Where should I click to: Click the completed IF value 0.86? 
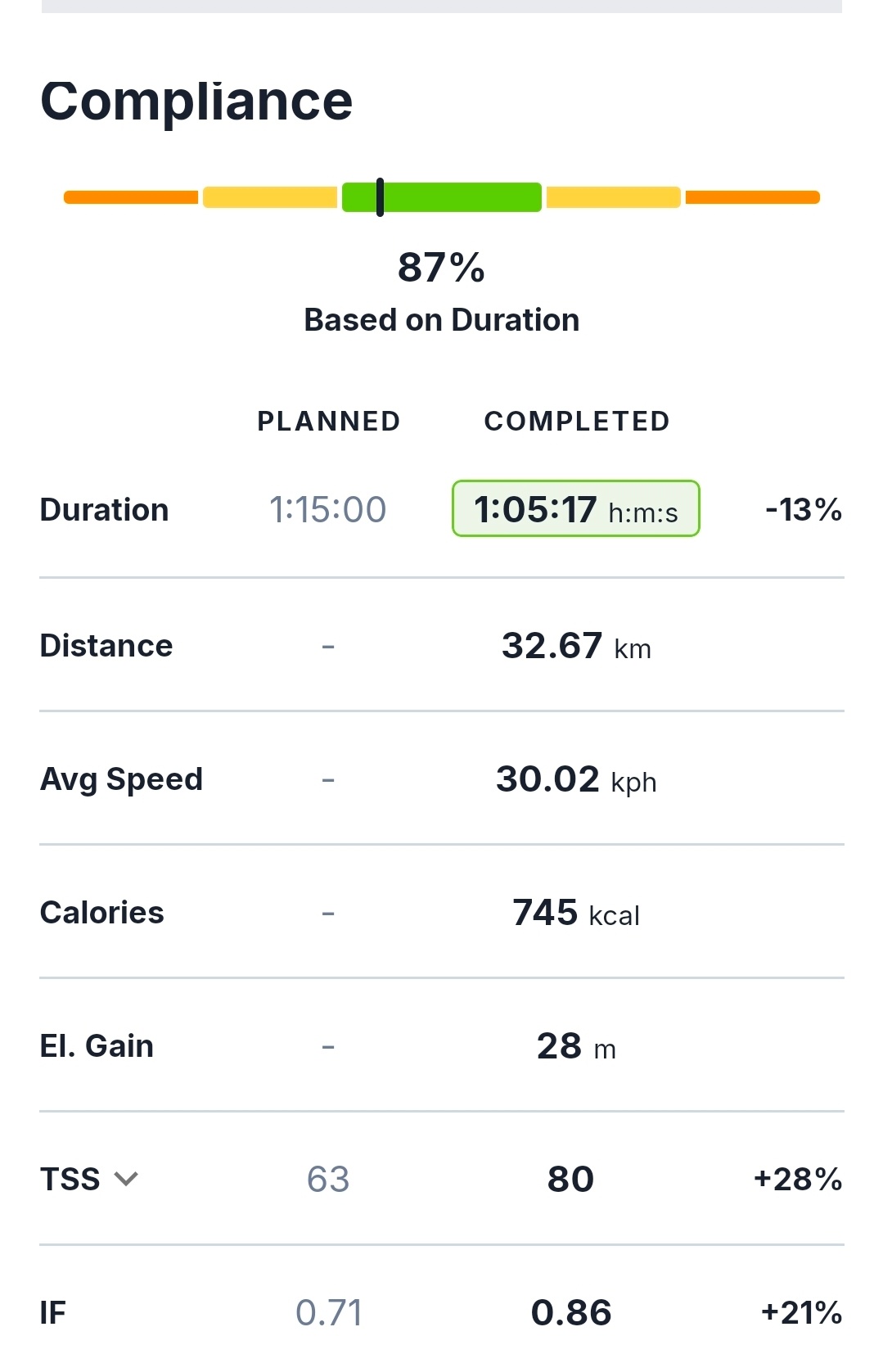pyautogui.click(x=570, y=1313)
